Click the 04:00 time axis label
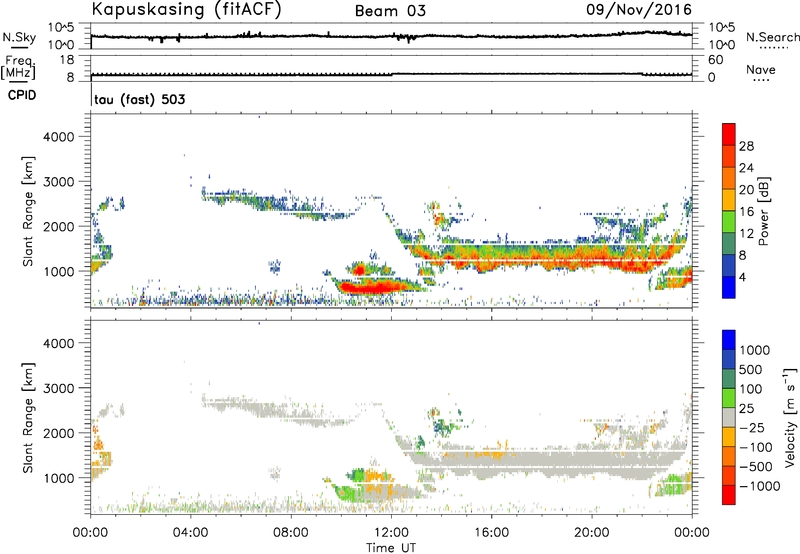800x554 pixels. pyautogui.click(x=190, y=533)
